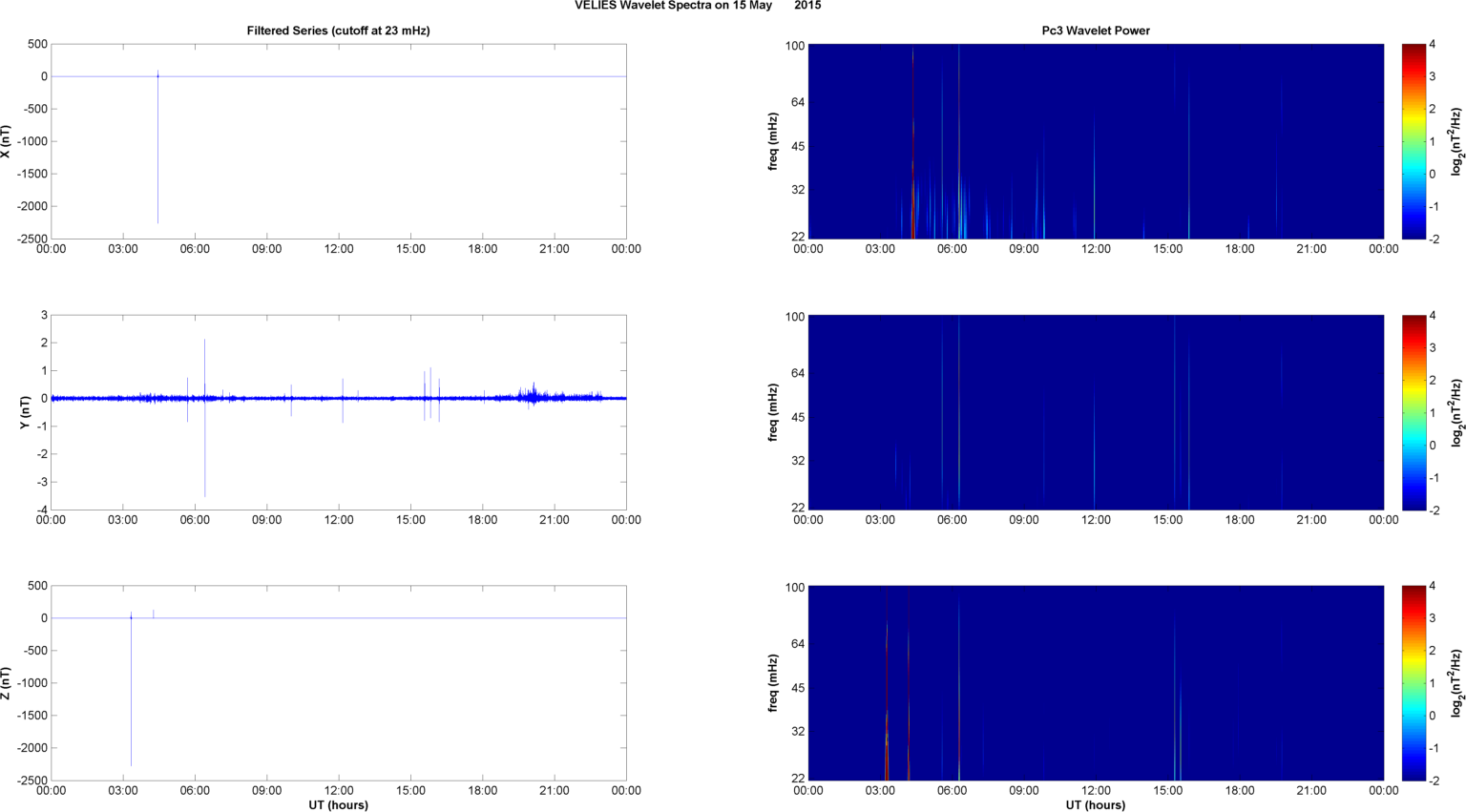The width and height of the screenshot is (1466, 812).
Task: Click 'UT (hours)' label under the bottom wavelet plot
Action: pyautogui.click(x=1096, y=804)
